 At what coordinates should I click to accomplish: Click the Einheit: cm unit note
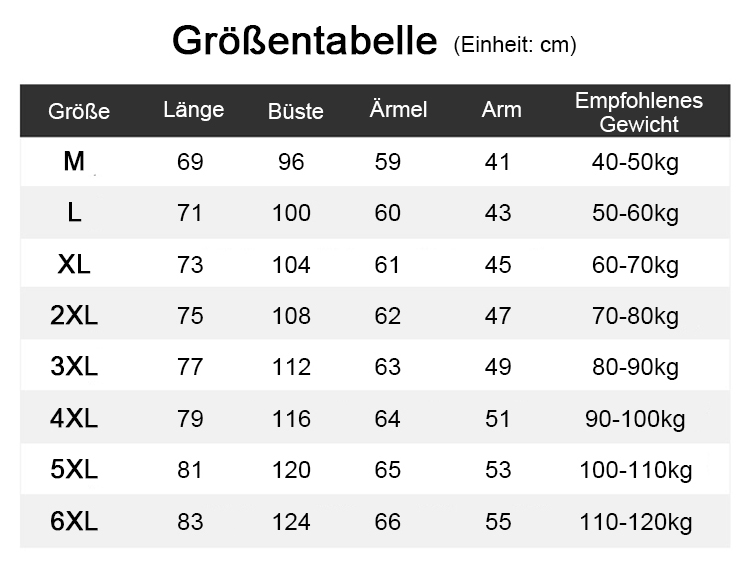(x=515, y=45)
